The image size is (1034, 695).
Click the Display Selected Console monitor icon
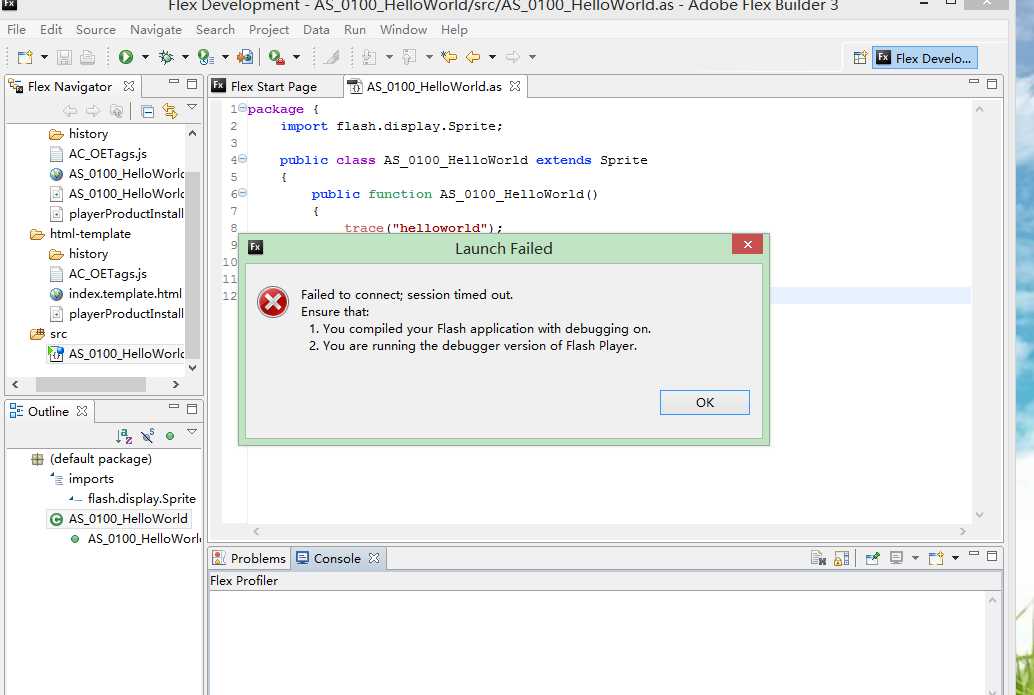(x=896, y=559)
